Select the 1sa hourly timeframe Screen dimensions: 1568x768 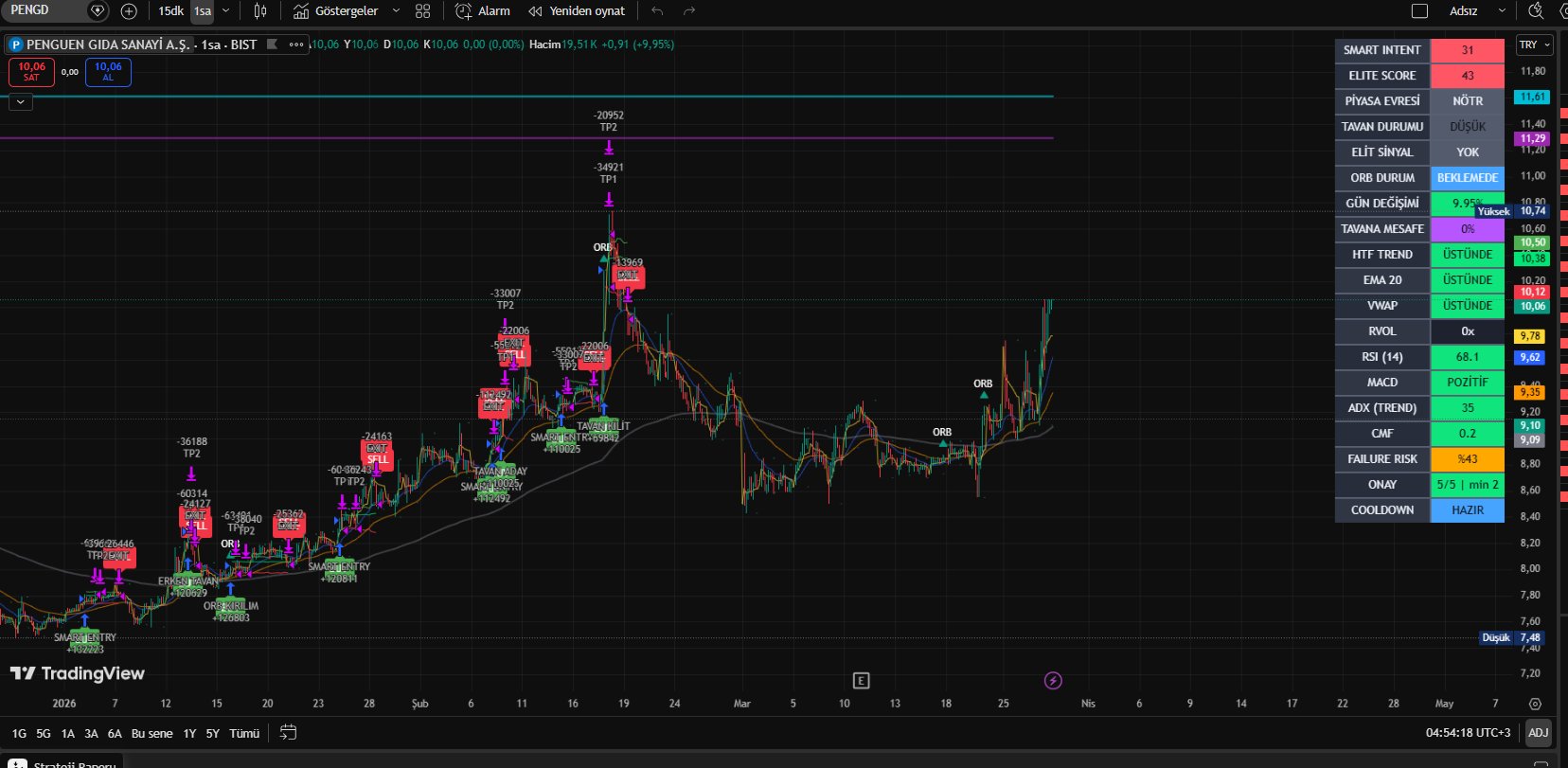(x=203, y=11)
